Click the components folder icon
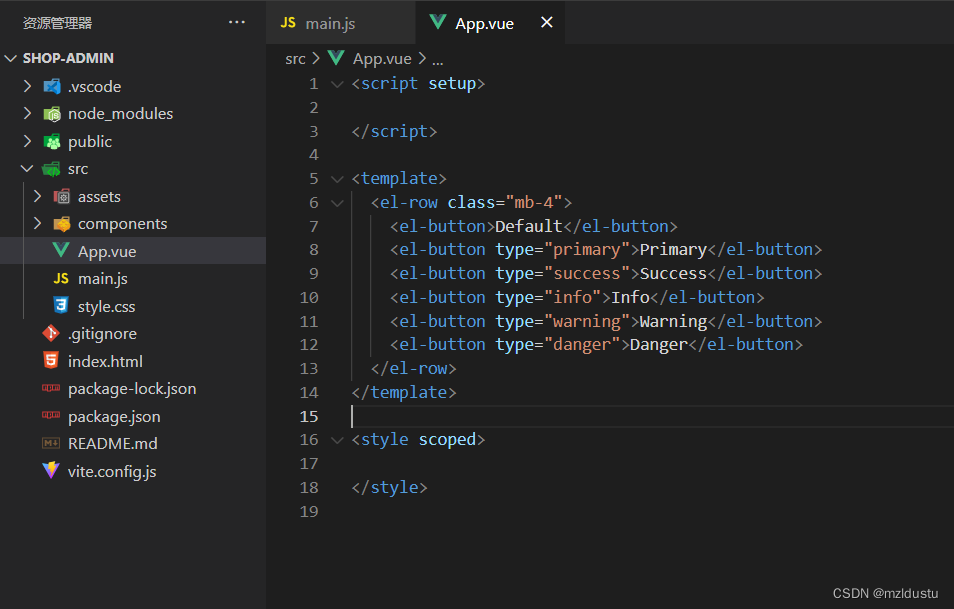 pos(61,224)
